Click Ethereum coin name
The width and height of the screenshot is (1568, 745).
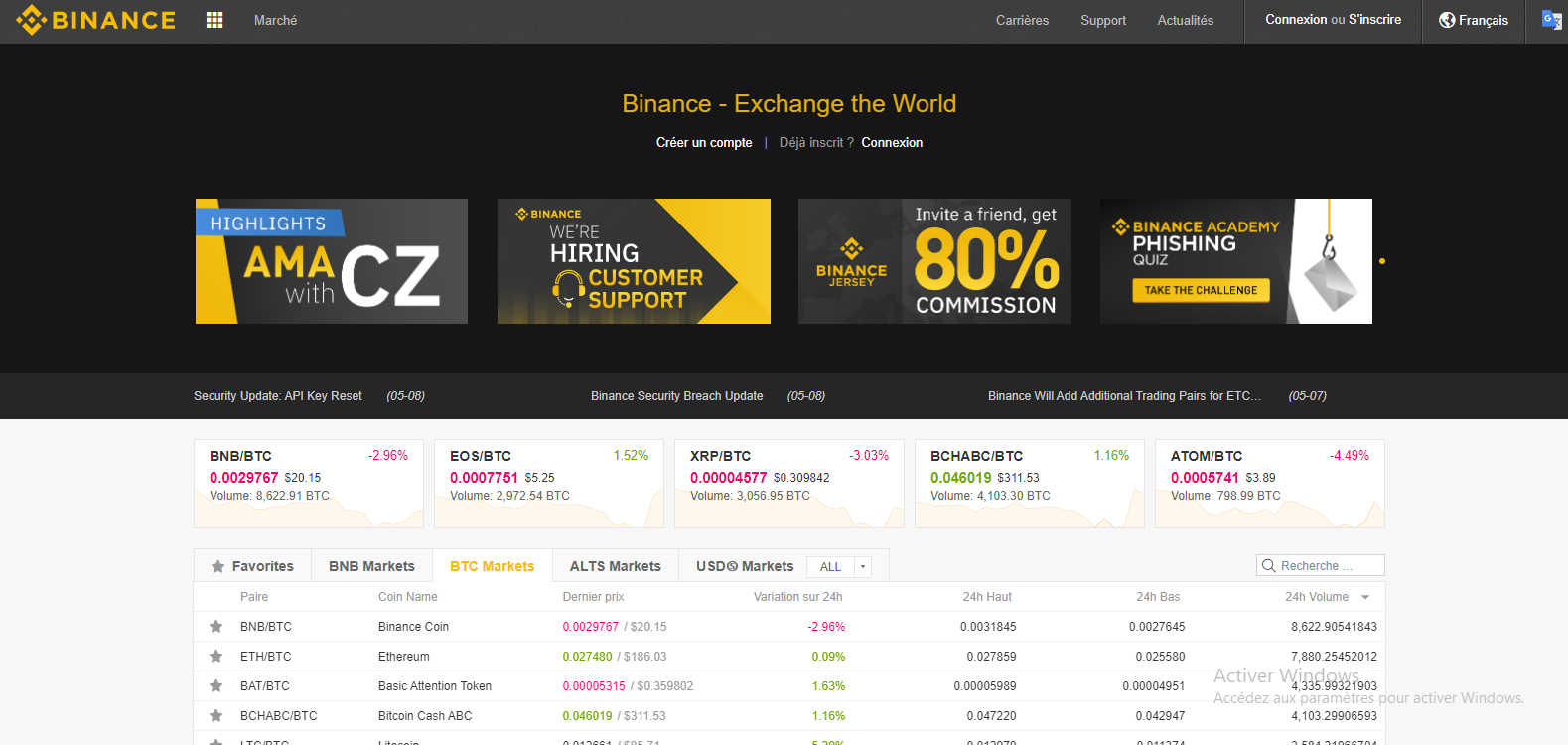(404, 657)
